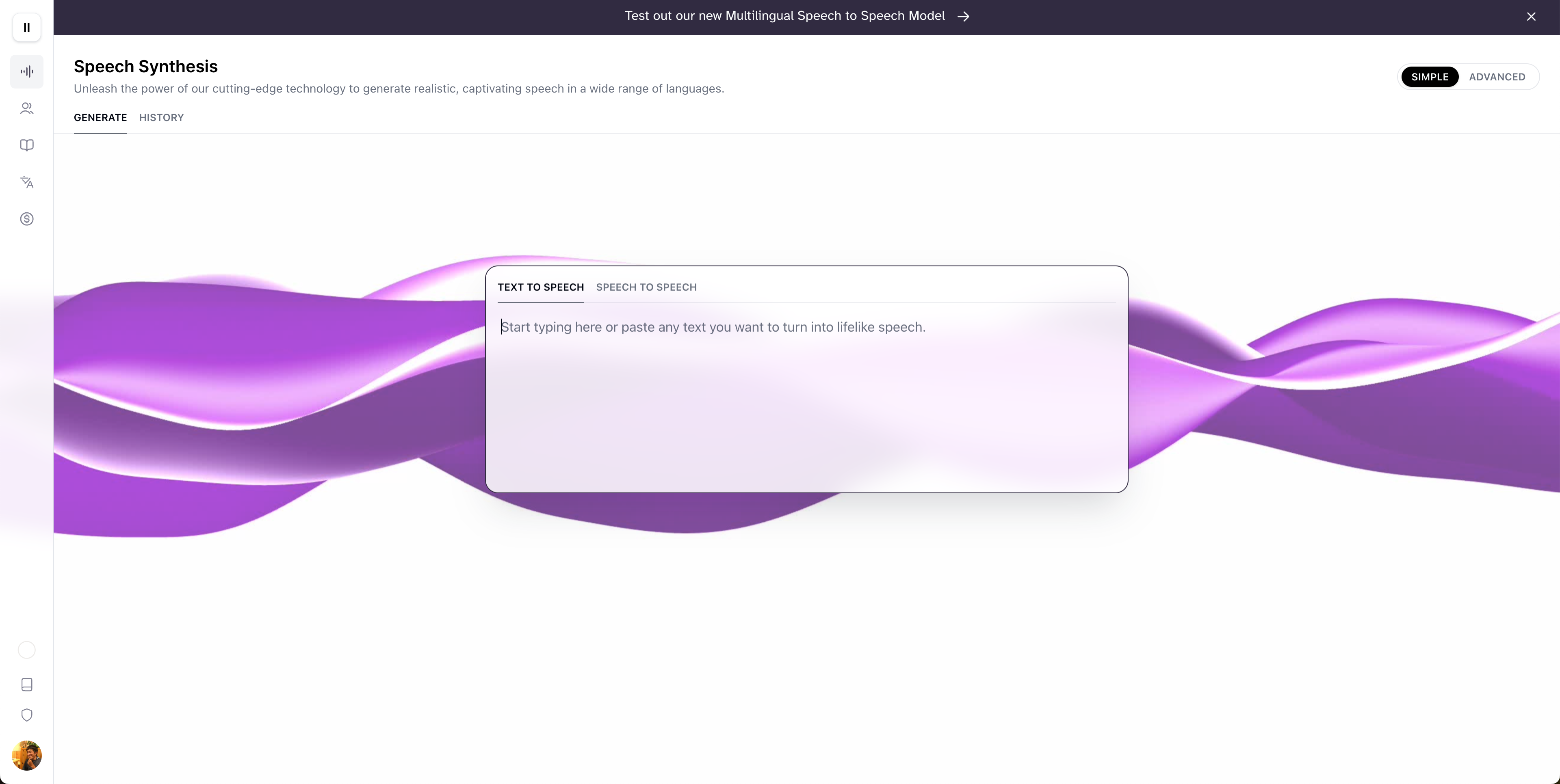
Task: Open the Voices people icon
Action: tap(27, 108)
